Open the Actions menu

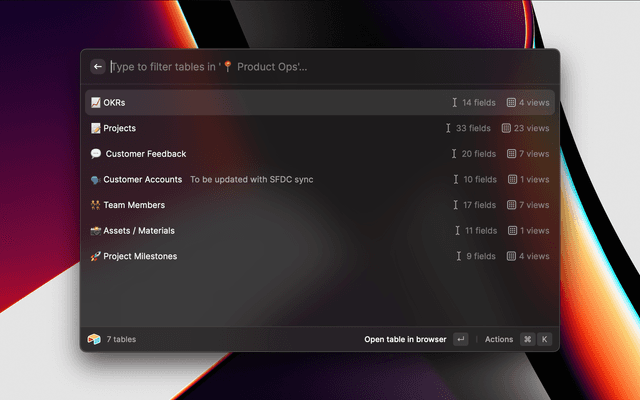coord(498,339)
